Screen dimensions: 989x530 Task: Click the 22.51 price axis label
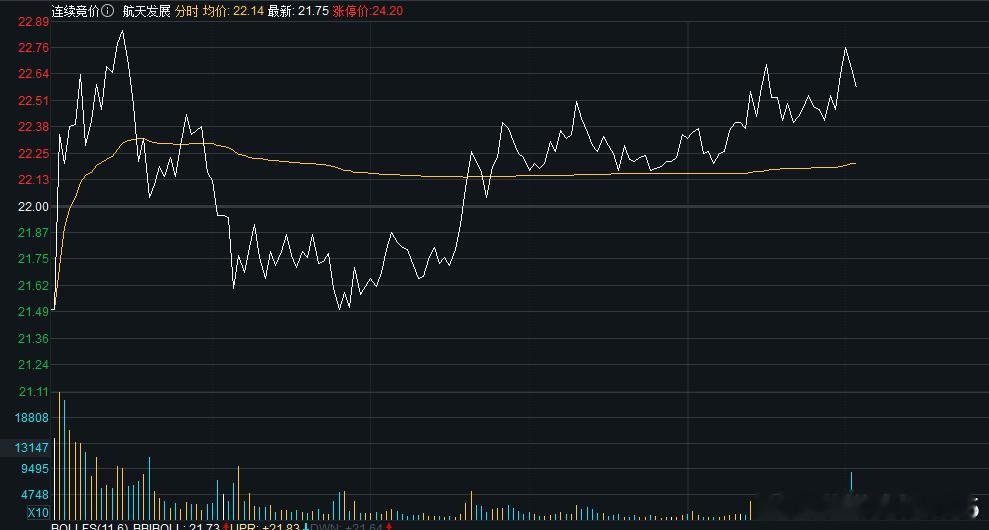(x=33, y=101)
